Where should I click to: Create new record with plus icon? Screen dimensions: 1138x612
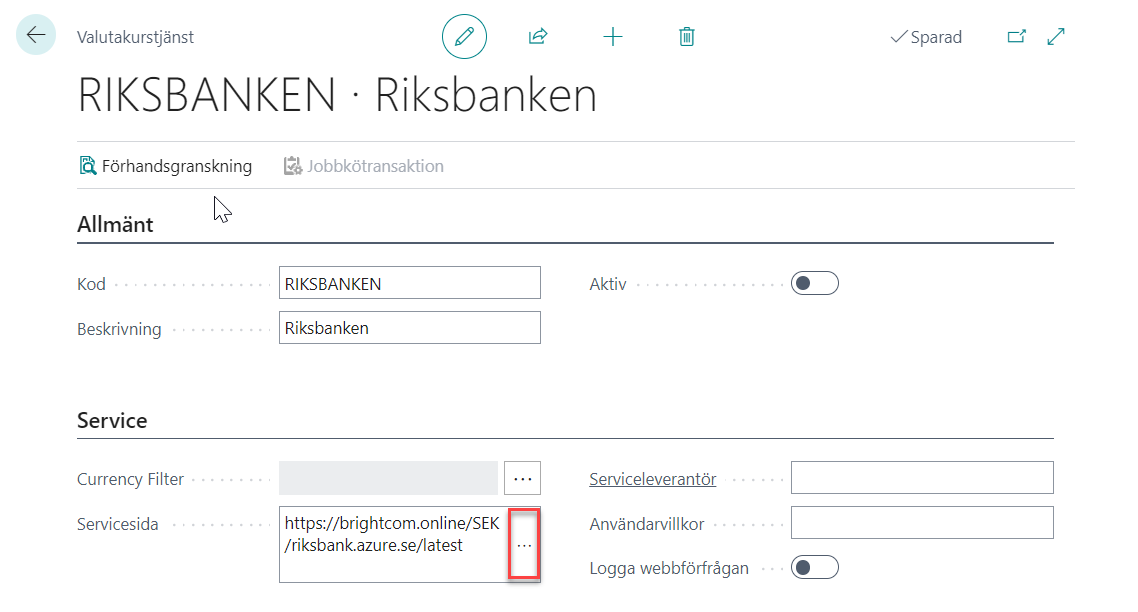click(x=613, y=36)
